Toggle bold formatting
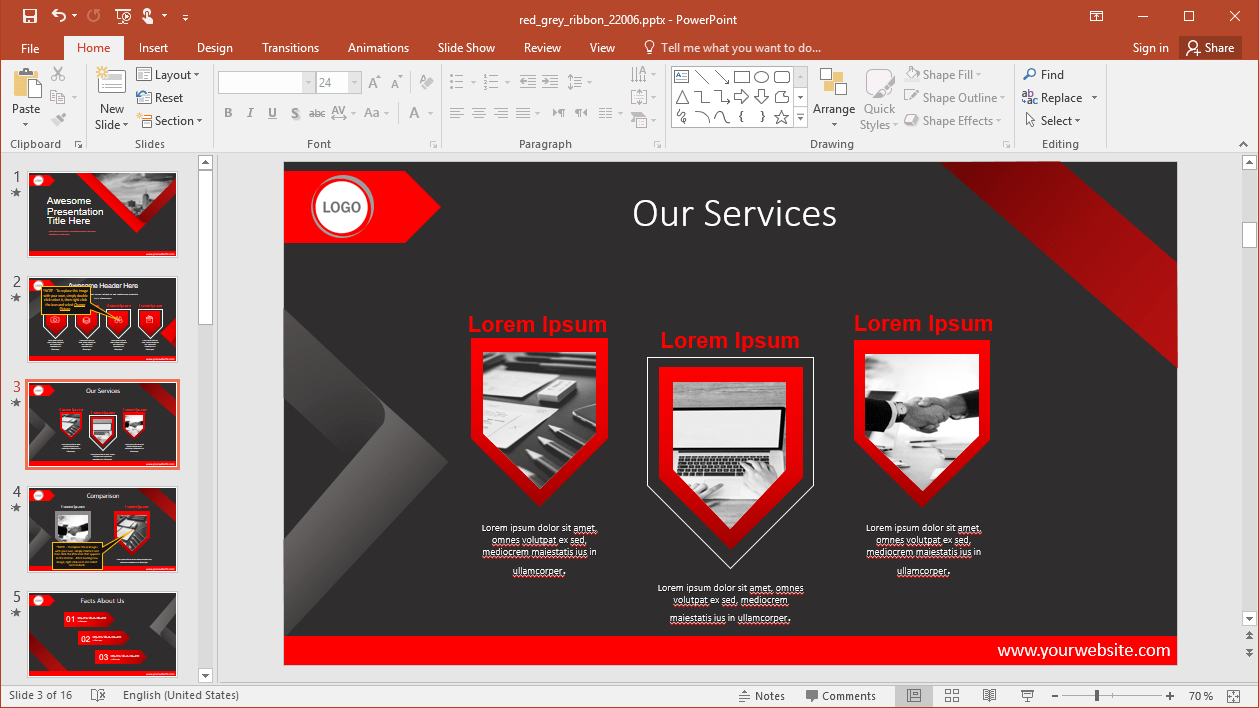The width and height of the screenshot is (1259, 708). (x=228, y=113)
